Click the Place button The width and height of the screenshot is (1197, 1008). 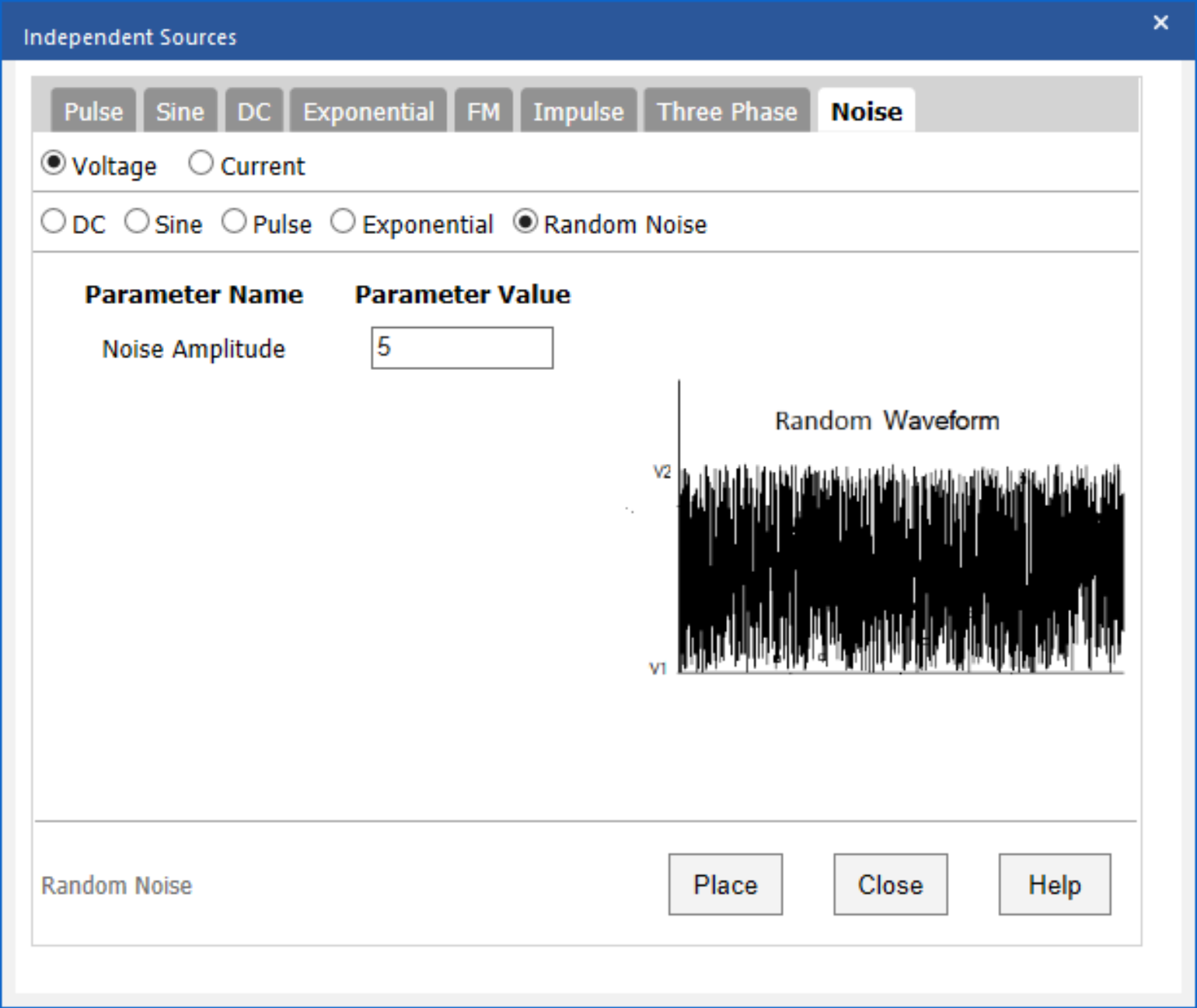click(x=725, y=884)
